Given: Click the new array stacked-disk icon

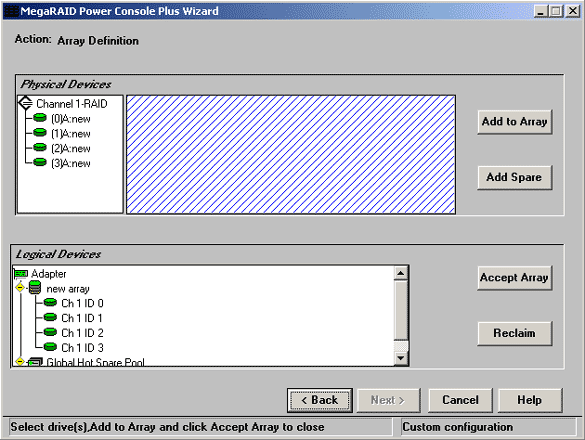Looking at the screenshot, I should click(x=35, y=288).
